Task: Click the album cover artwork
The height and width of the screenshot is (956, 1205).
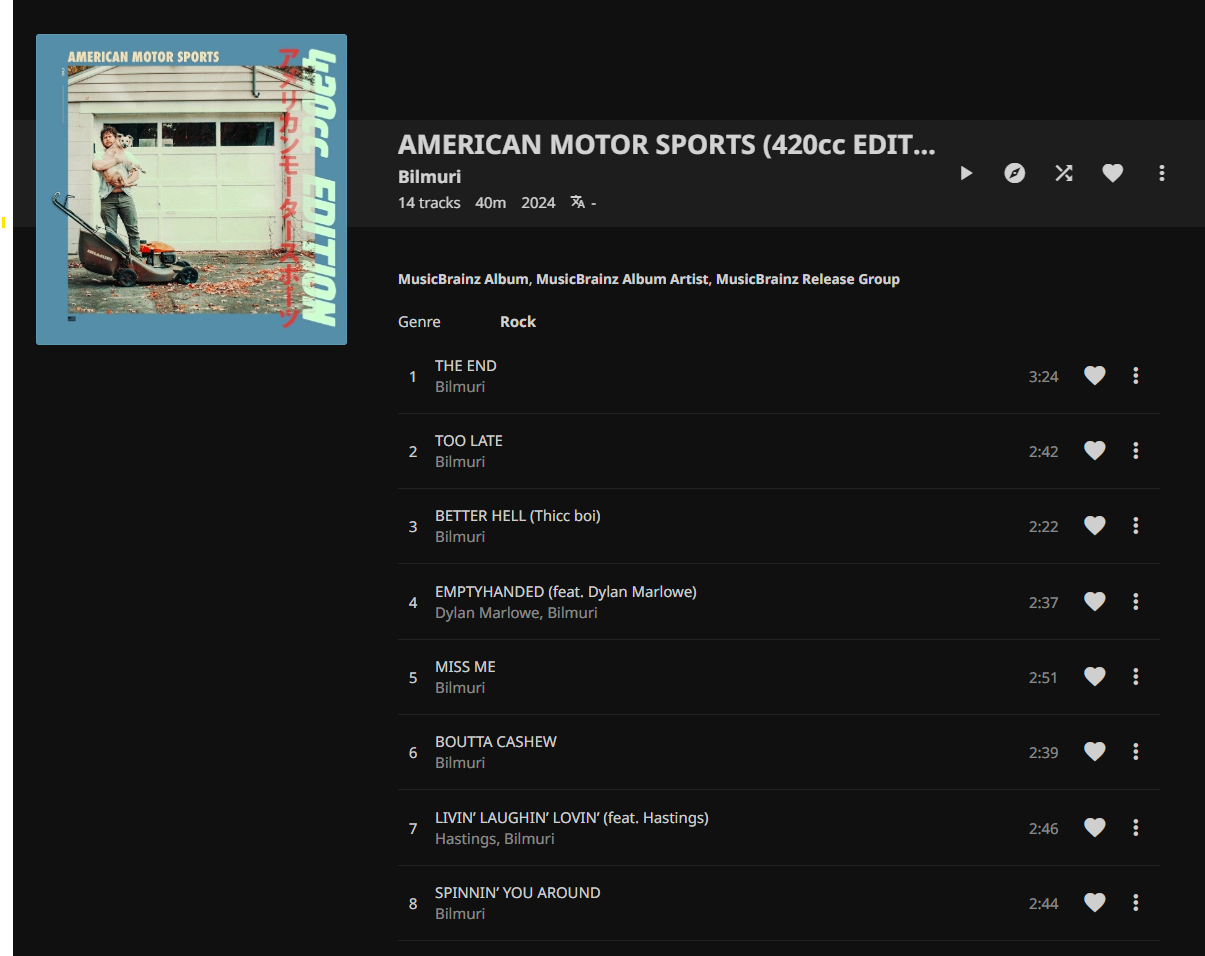Action: click(191, 190)
